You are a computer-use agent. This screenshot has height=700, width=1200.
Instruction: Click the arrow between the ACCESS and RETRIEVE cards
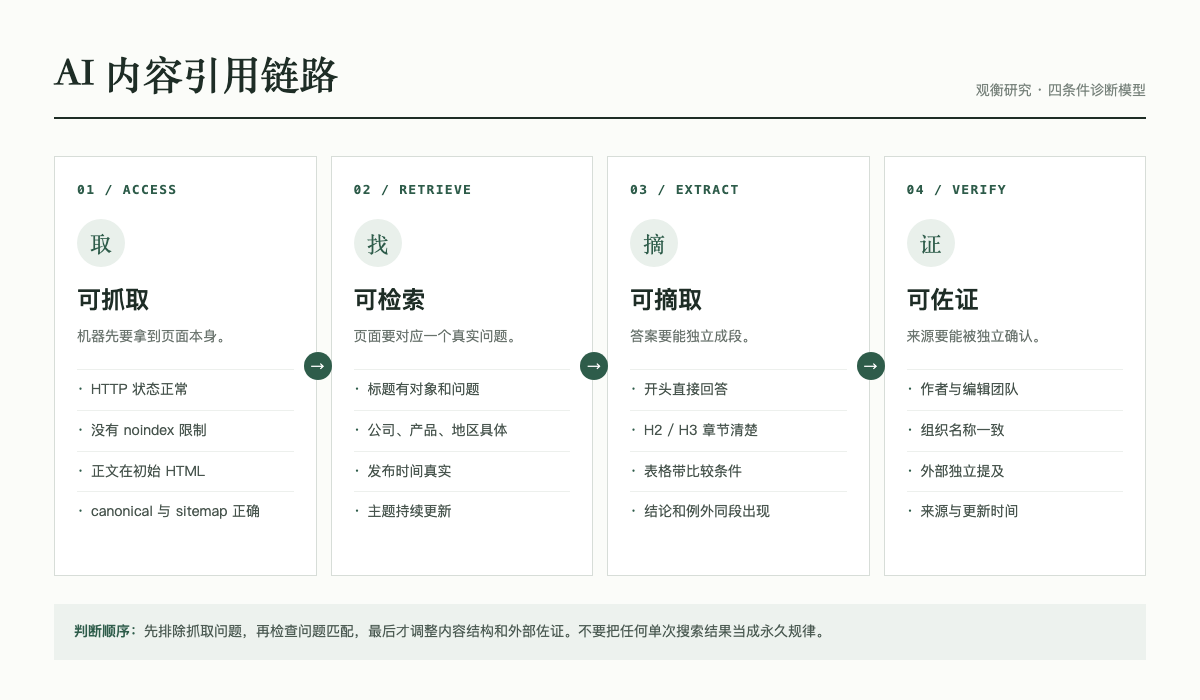pos(318,366)
